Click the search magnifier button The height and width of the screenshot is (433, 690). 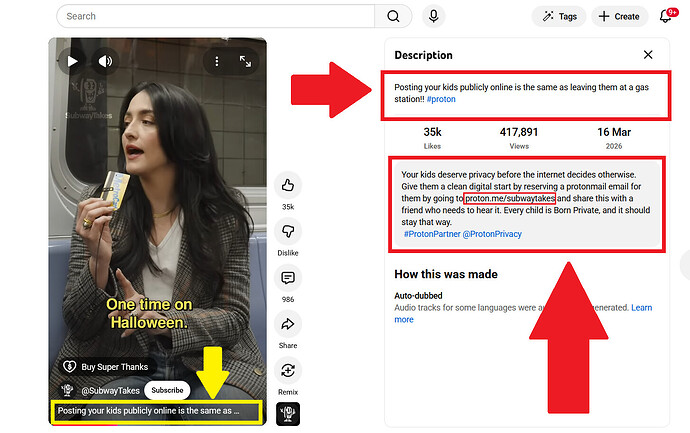tap(393, 16)
